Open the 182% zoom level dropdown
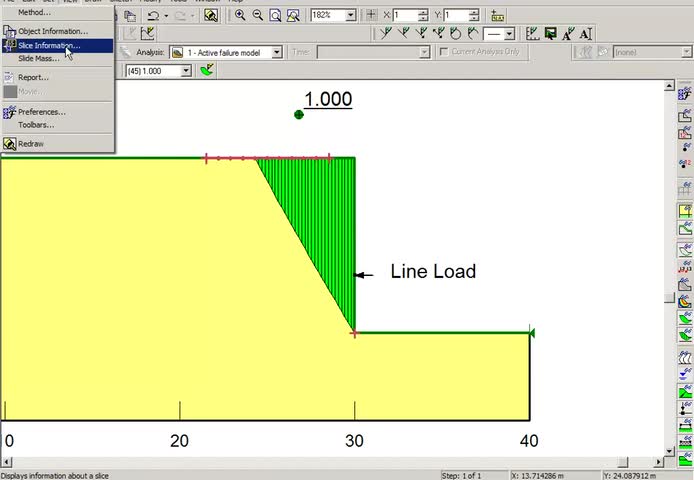 tap(351, 15)
